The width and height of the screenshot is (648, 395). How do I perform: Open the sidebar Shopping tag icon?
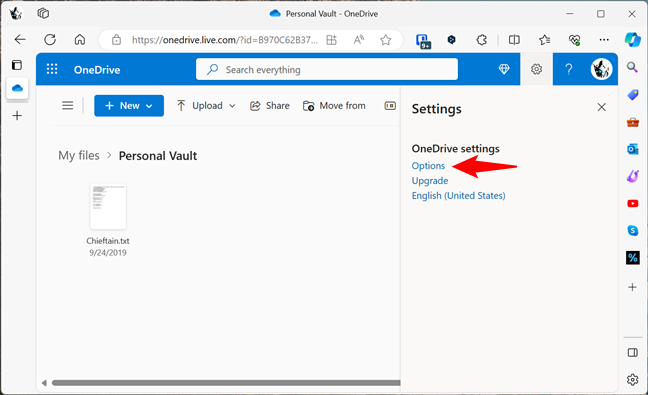[633, 95]
